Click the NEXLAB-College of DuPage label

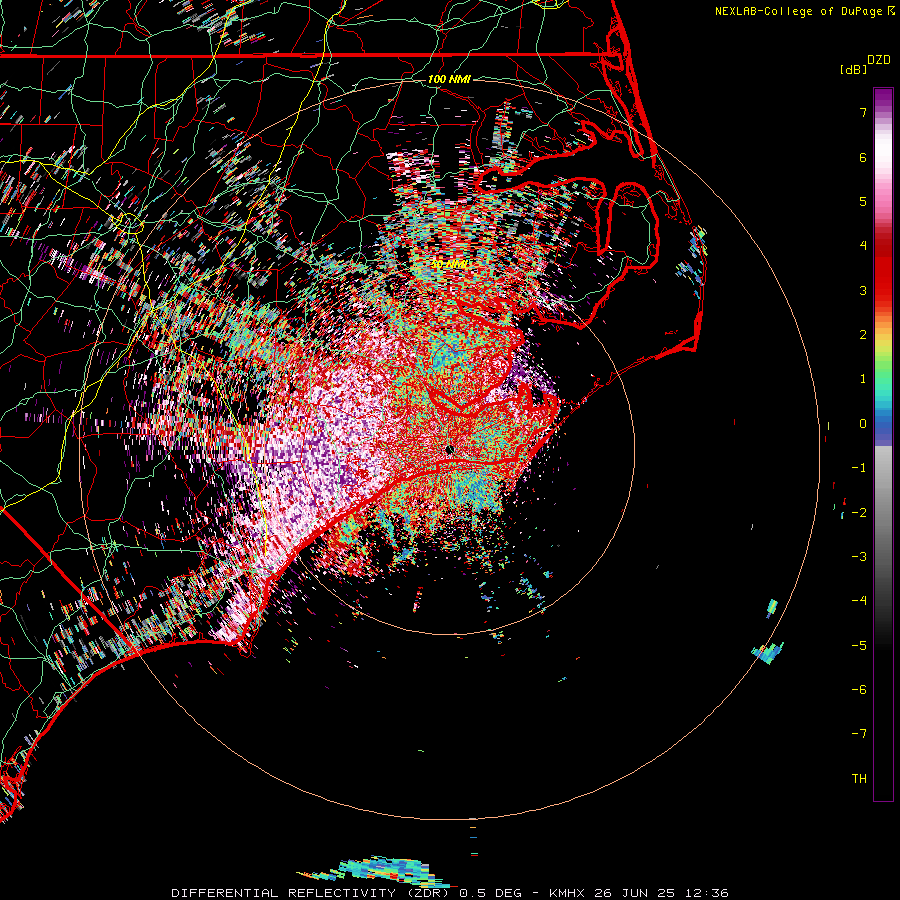click(x=798, y=11)
